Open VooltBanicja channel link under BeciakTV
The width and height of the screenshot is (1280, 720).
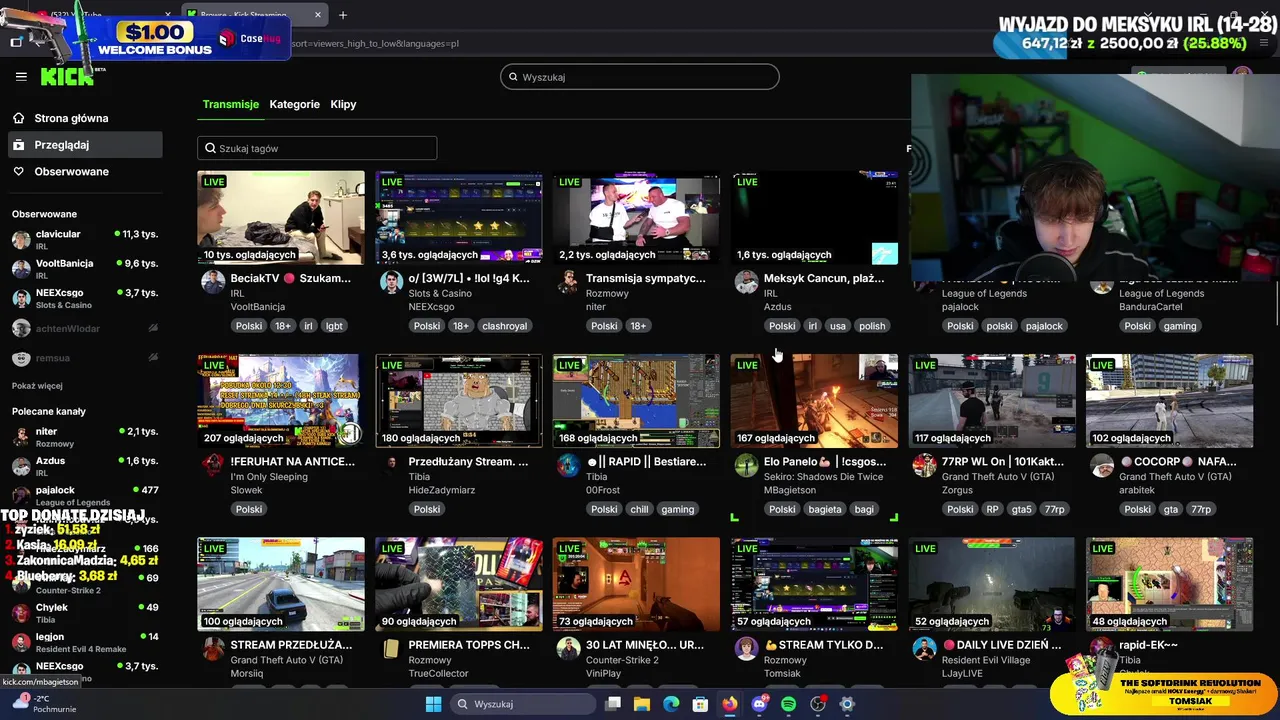point(258,307)
